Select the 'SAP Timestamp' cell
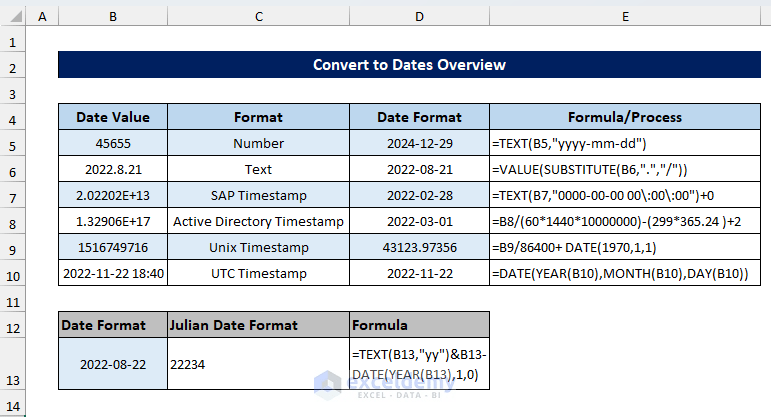This screenshot has width=771, height=417. [259, 195]
